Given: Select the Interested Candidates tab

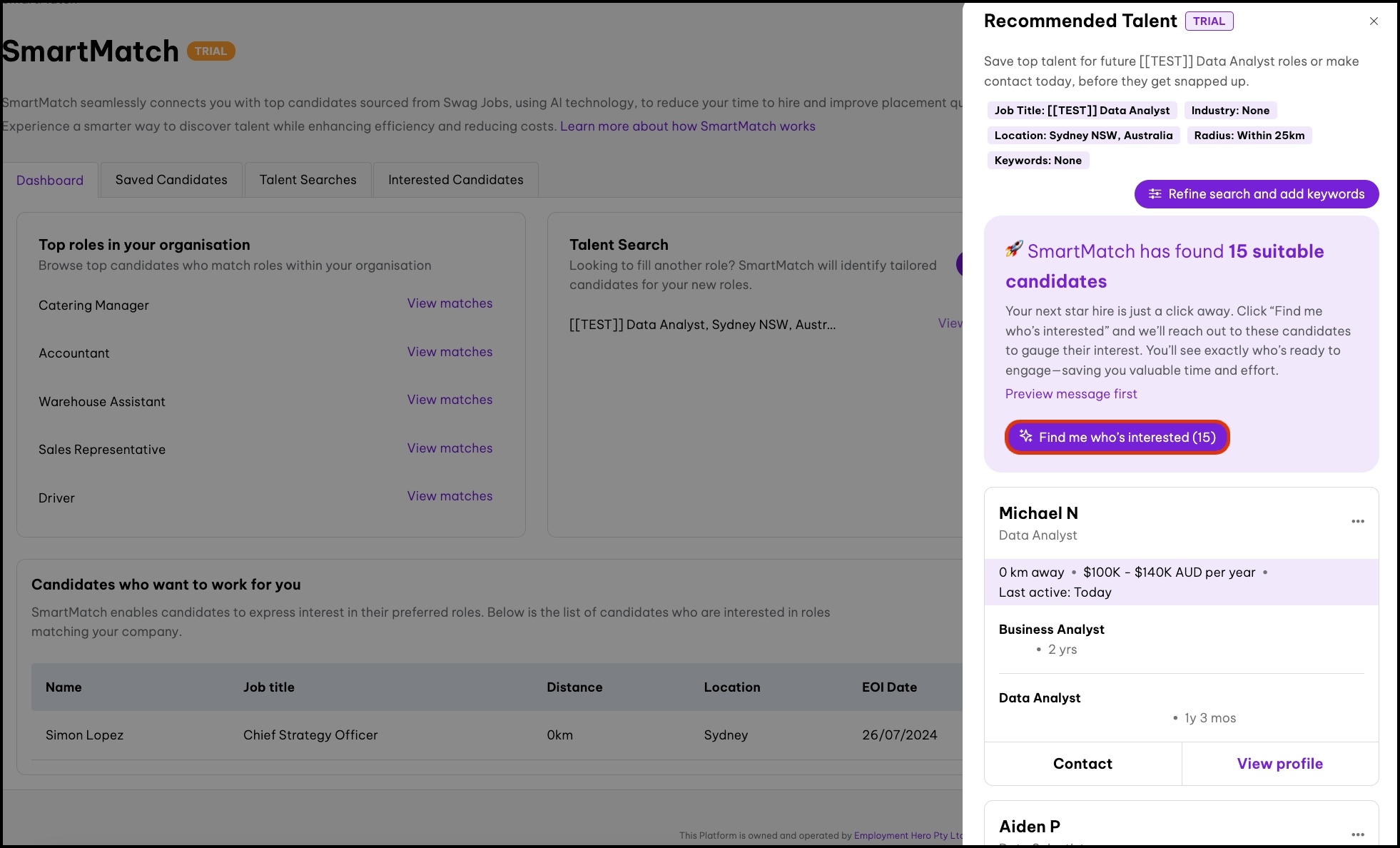Looking at the screenshot, I should pos(455,180).
